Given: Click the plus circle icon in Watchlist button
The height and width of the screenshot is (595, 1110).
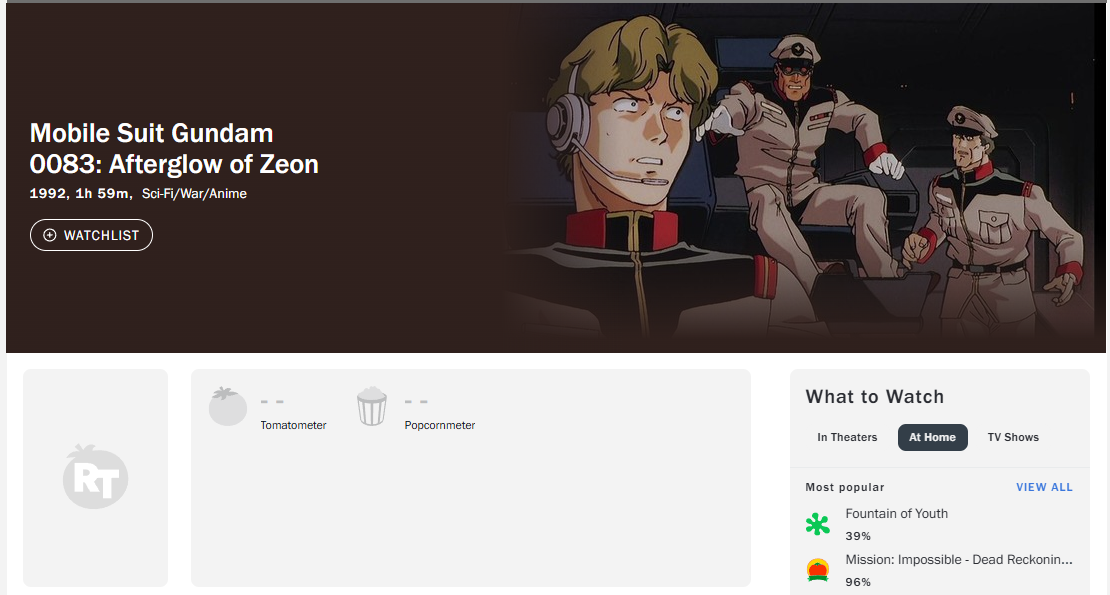Looking at the screenshot, I should pyautogui.click(x=50, y=235).
